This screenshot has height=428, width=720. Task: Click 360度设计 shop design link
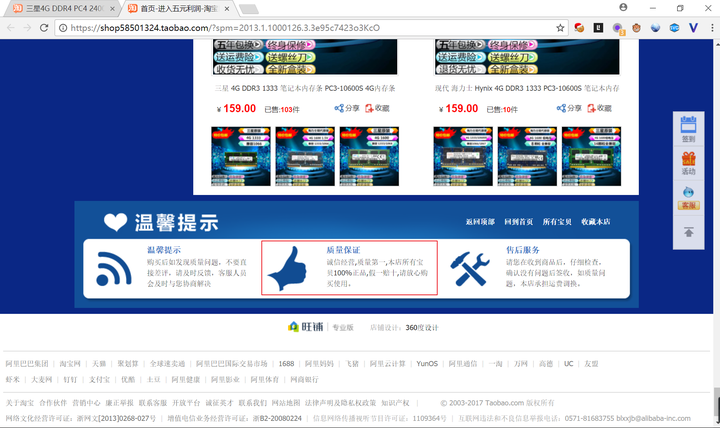point(422,327)
